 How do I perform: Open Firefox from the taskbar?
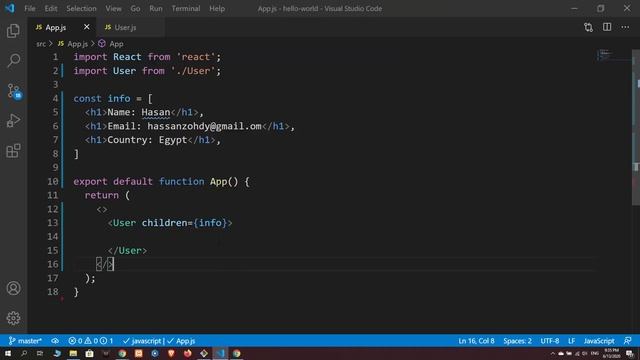[187, 353]
